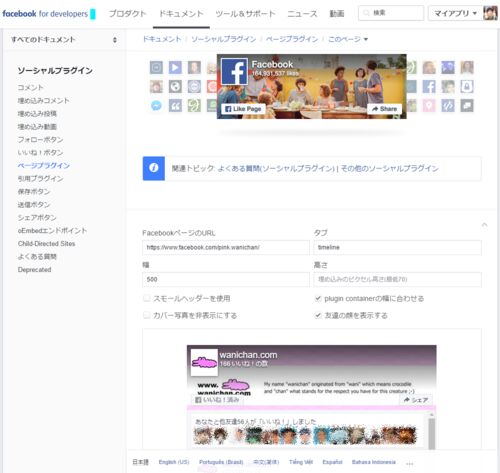Open いいね！ボタン in the sidebar

[40, 152]
